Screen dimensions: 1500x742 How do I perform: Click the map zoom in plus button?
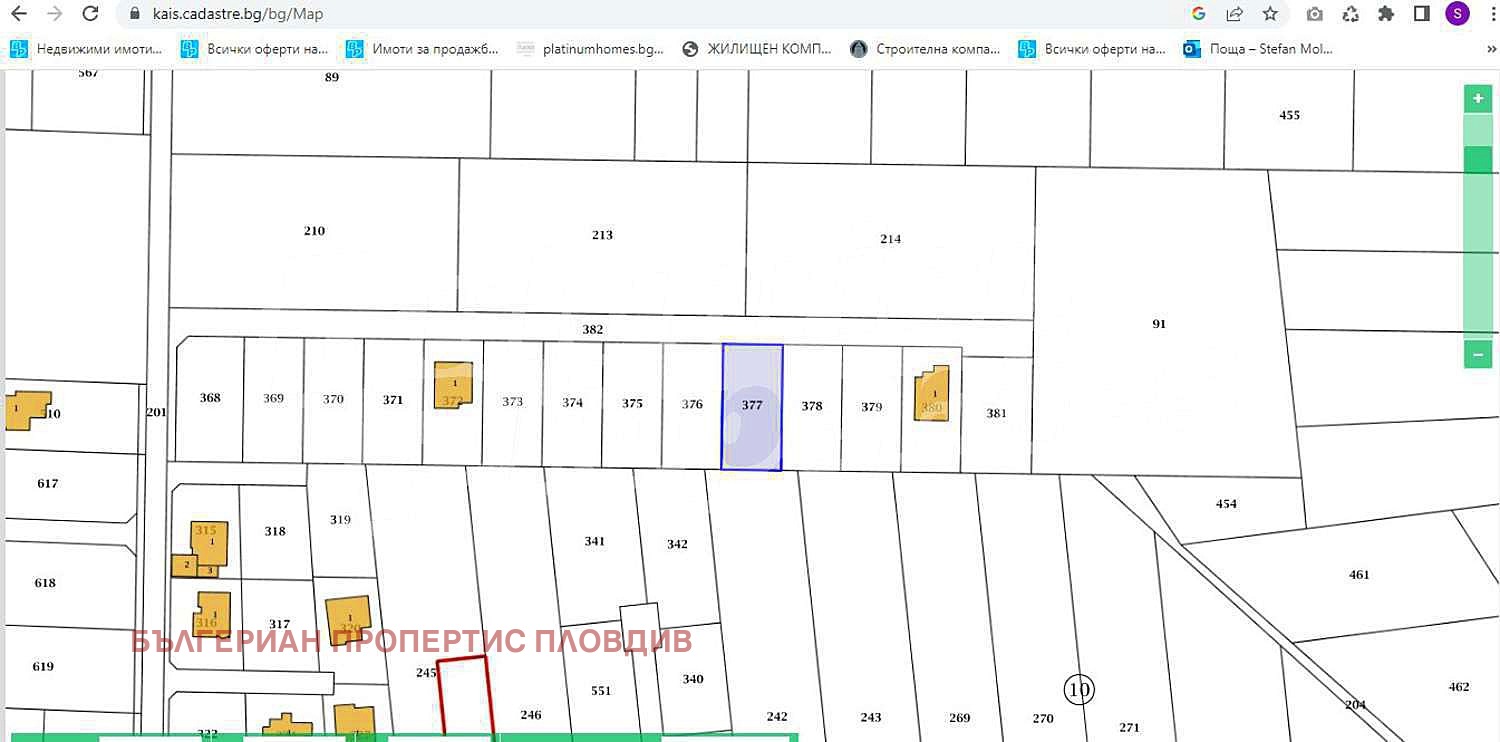[1478, 99]
